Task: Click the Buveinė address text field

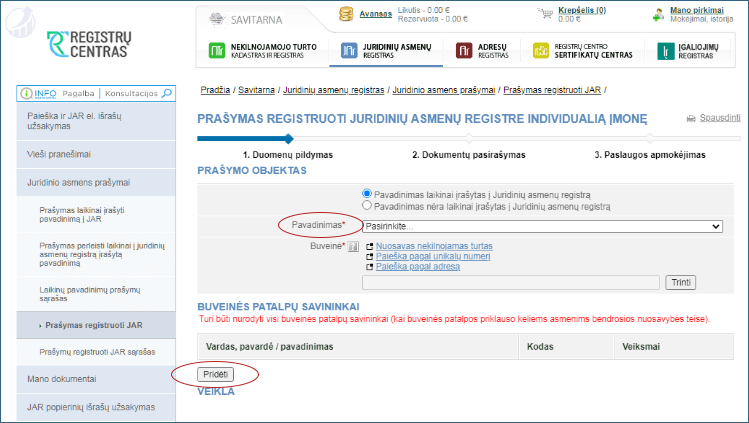Action: coord(511,282)
